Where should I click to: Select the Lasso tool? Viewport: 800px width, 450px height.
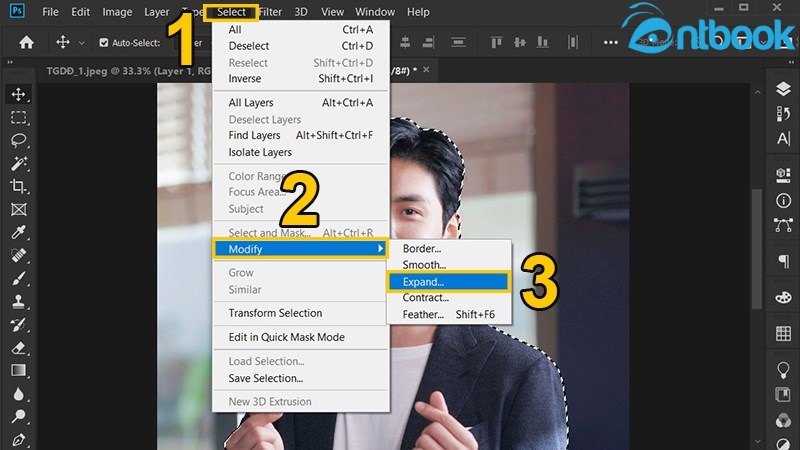[19, 140]
